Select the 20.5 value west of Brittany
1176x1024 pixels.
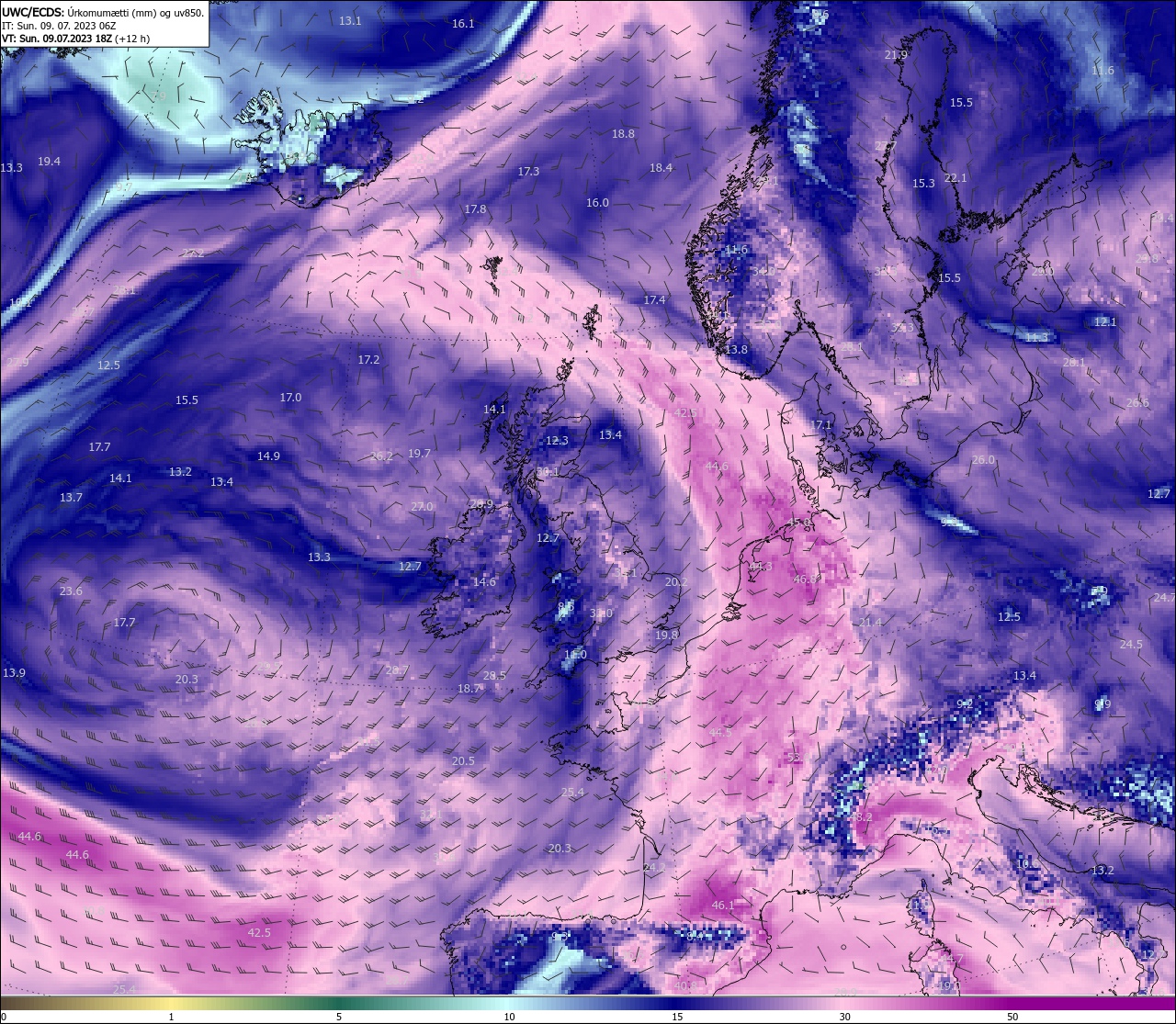(463, 761)
